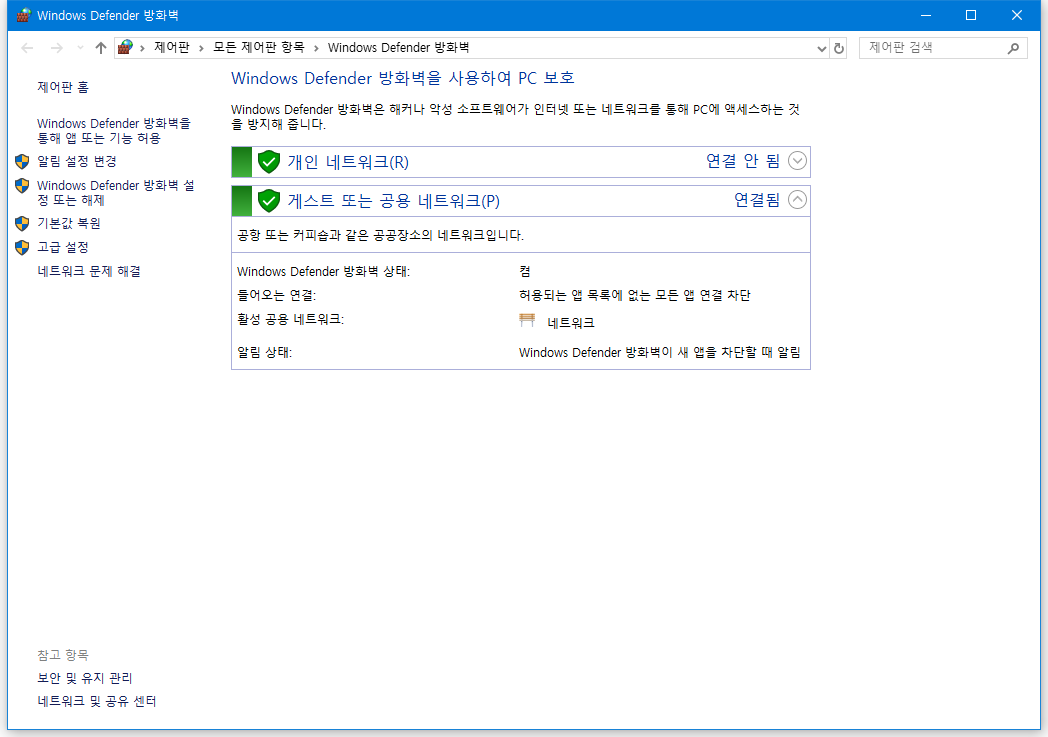The image size is (1048, 737).
Task: Open 네트워크 문제 해결 link
Action: (x=89, y=271)
